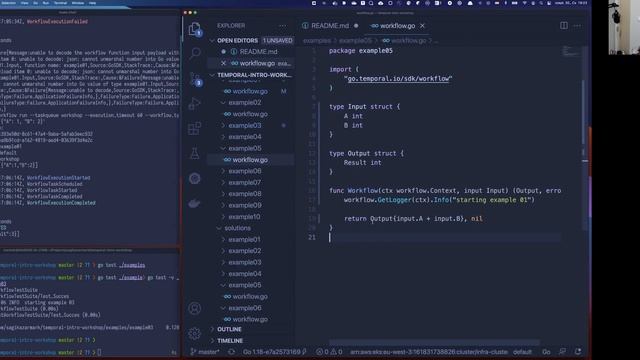Close workflow.go in the Open Editors list
Screen dimensions: 640x360
(223, 63)
